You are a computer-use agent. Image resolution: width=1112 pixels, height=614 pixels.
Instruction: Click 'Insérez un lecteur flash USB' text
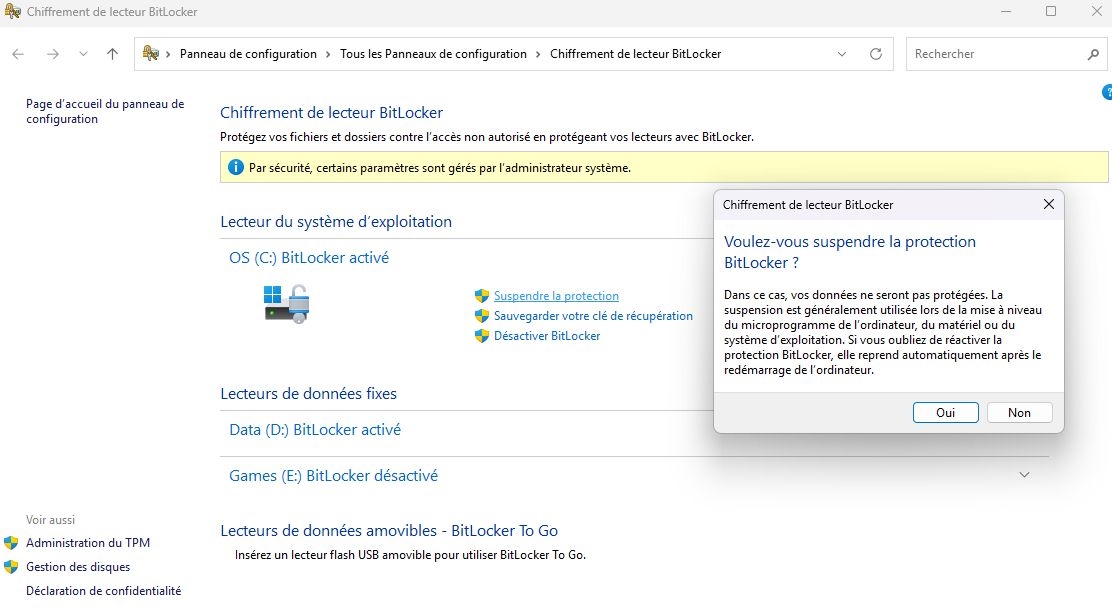(x=411, y=554)
